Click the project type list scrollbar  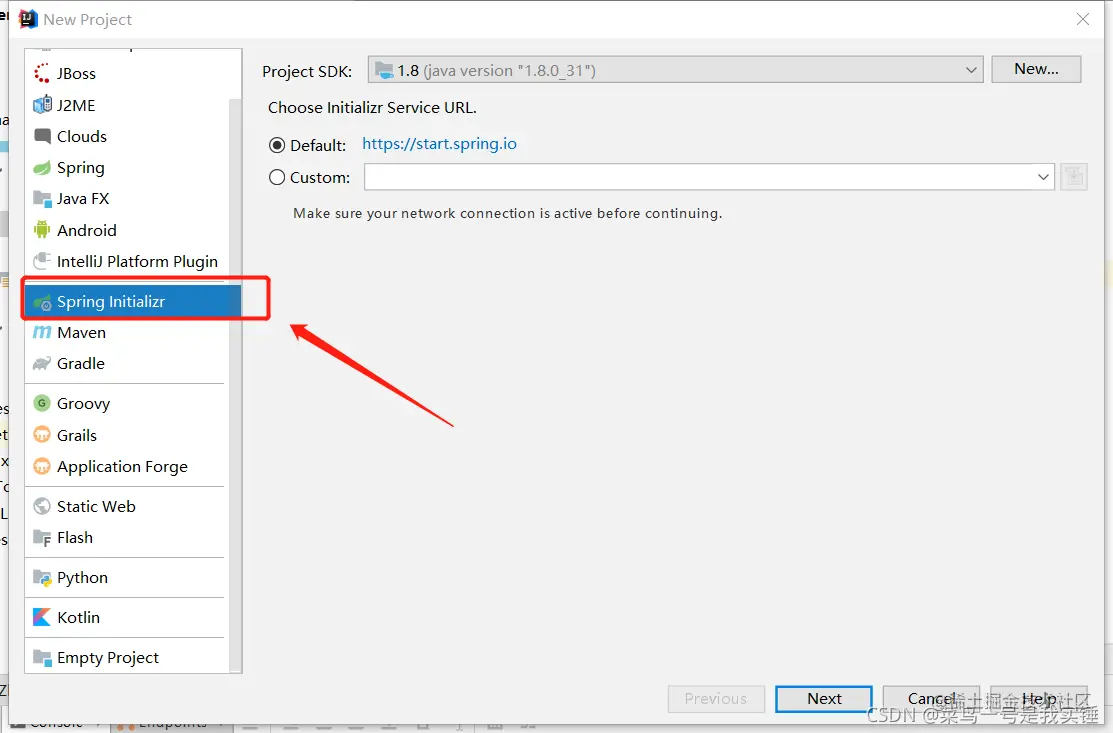pos(235,383)
